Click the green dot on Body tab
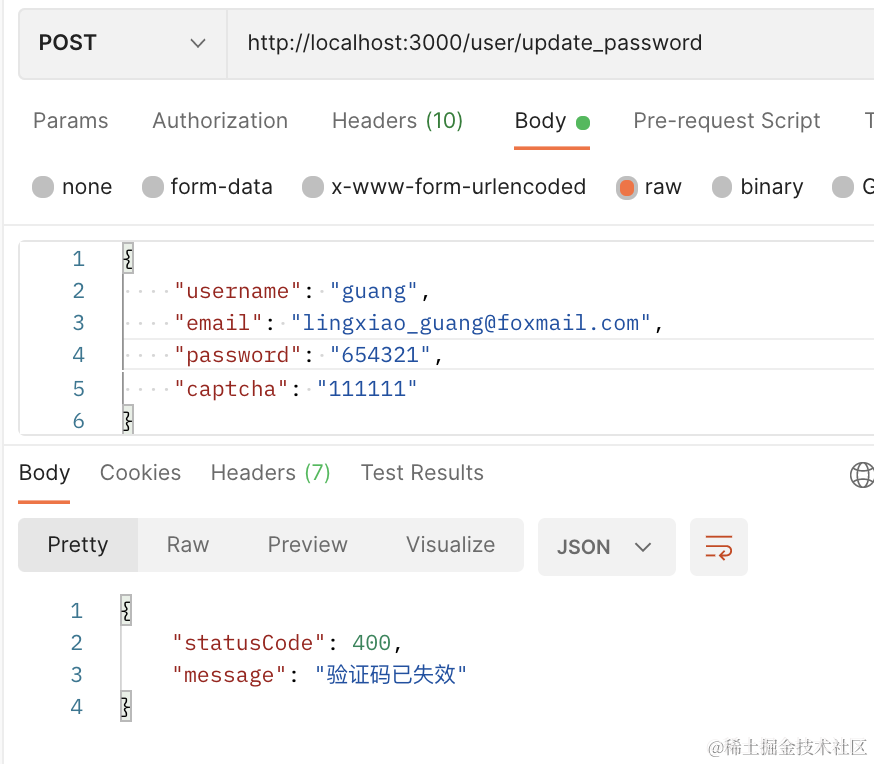Screen dimensions: 874x764 583,123
